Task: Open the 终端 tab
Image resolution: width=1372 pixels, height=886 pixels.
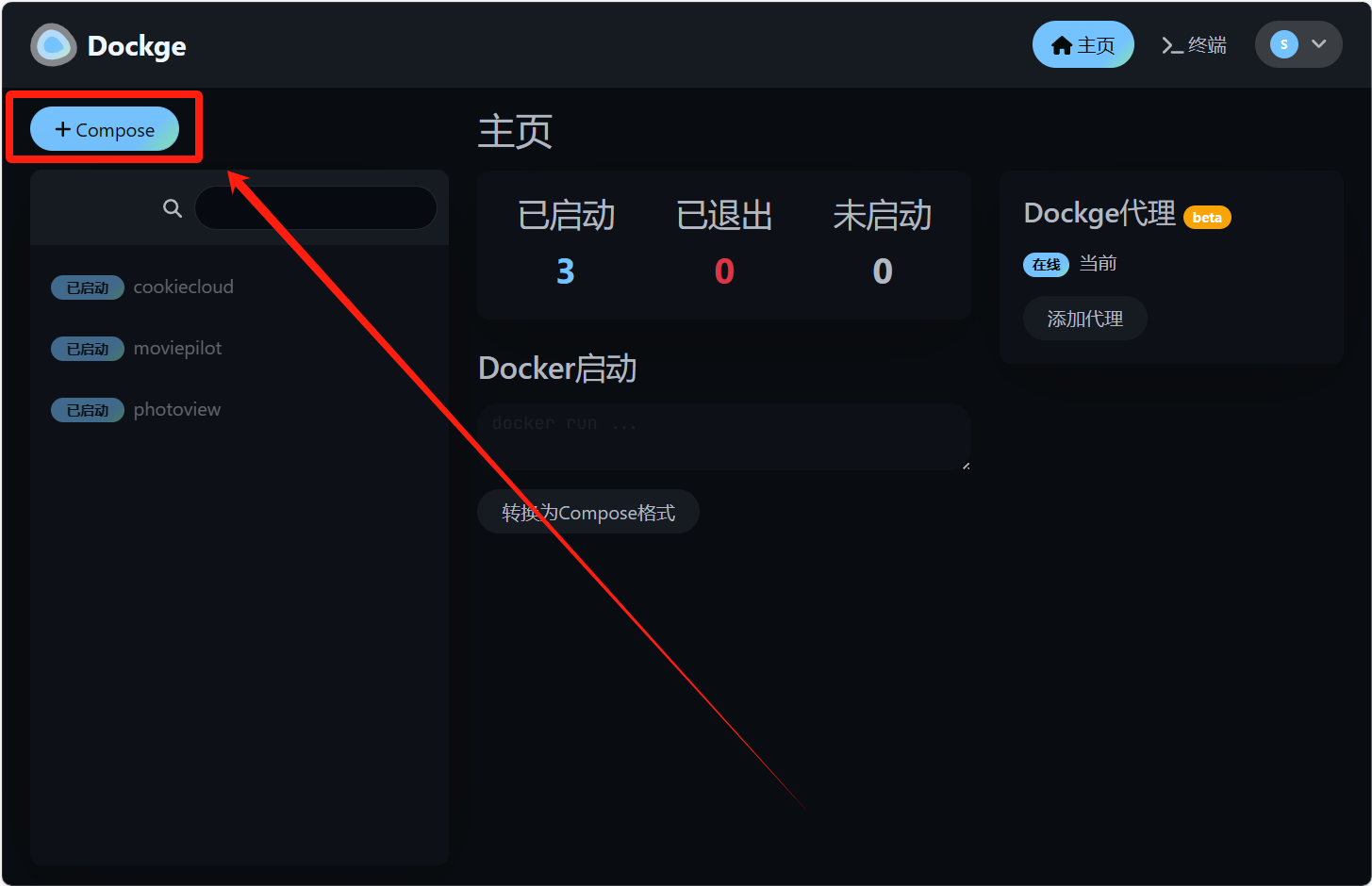Action: pyautogui.click(x=1194, y=44)
